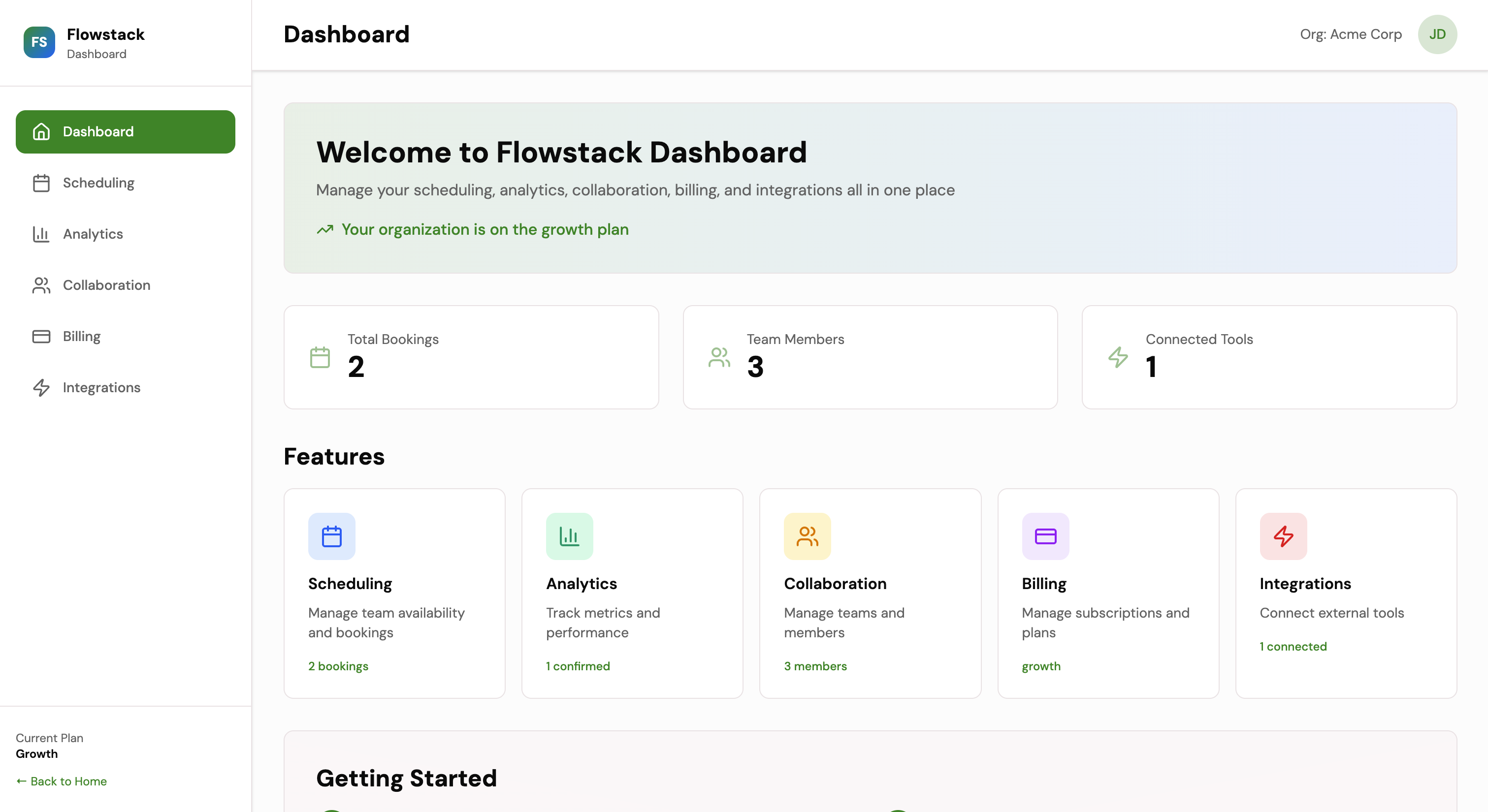Click the Back to Home link
Viewport: 1488px width, 812px height.
point(61,781)
